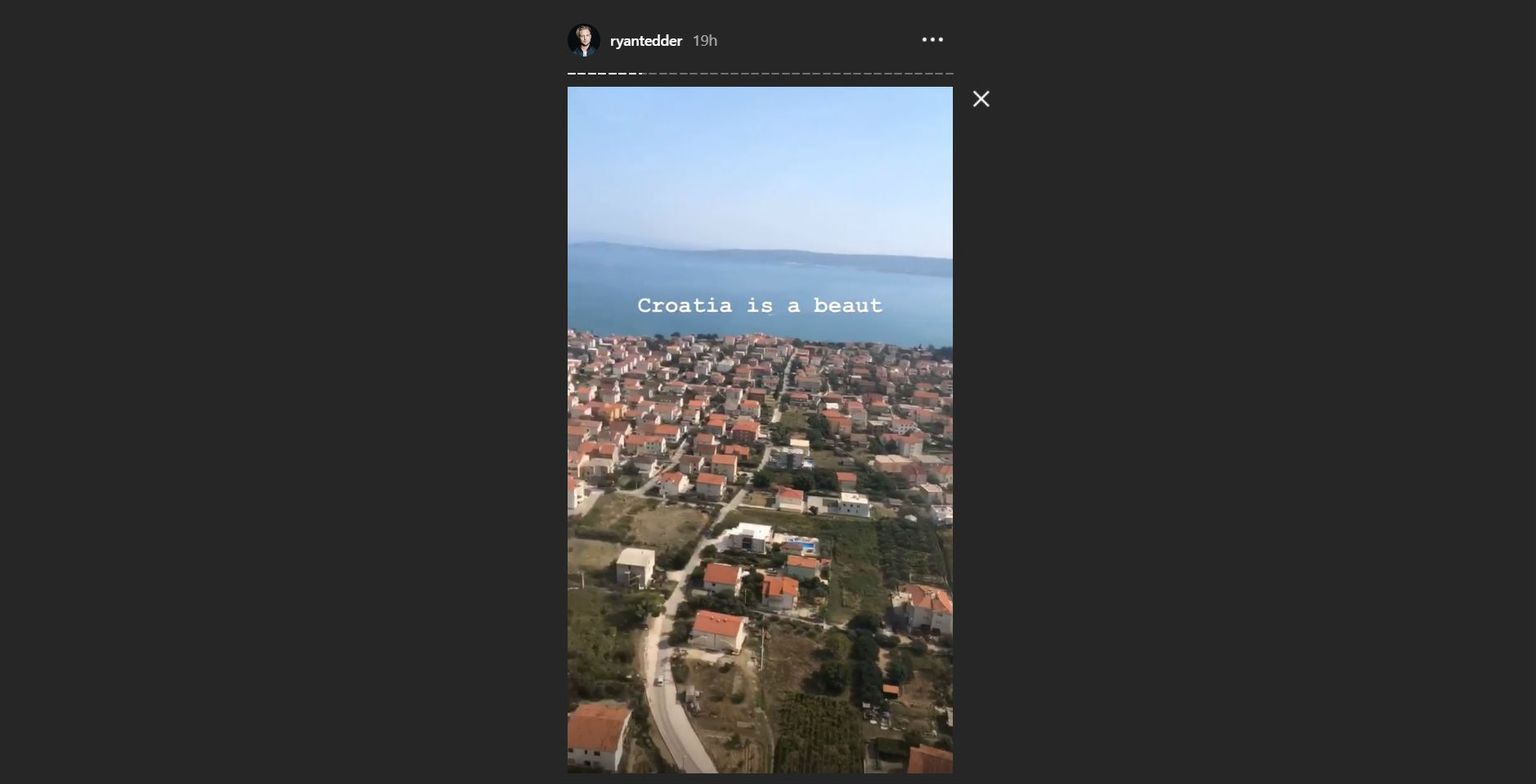Click the ryantedder profile avatar
1536x784 pixels.
tap(584, 40)
